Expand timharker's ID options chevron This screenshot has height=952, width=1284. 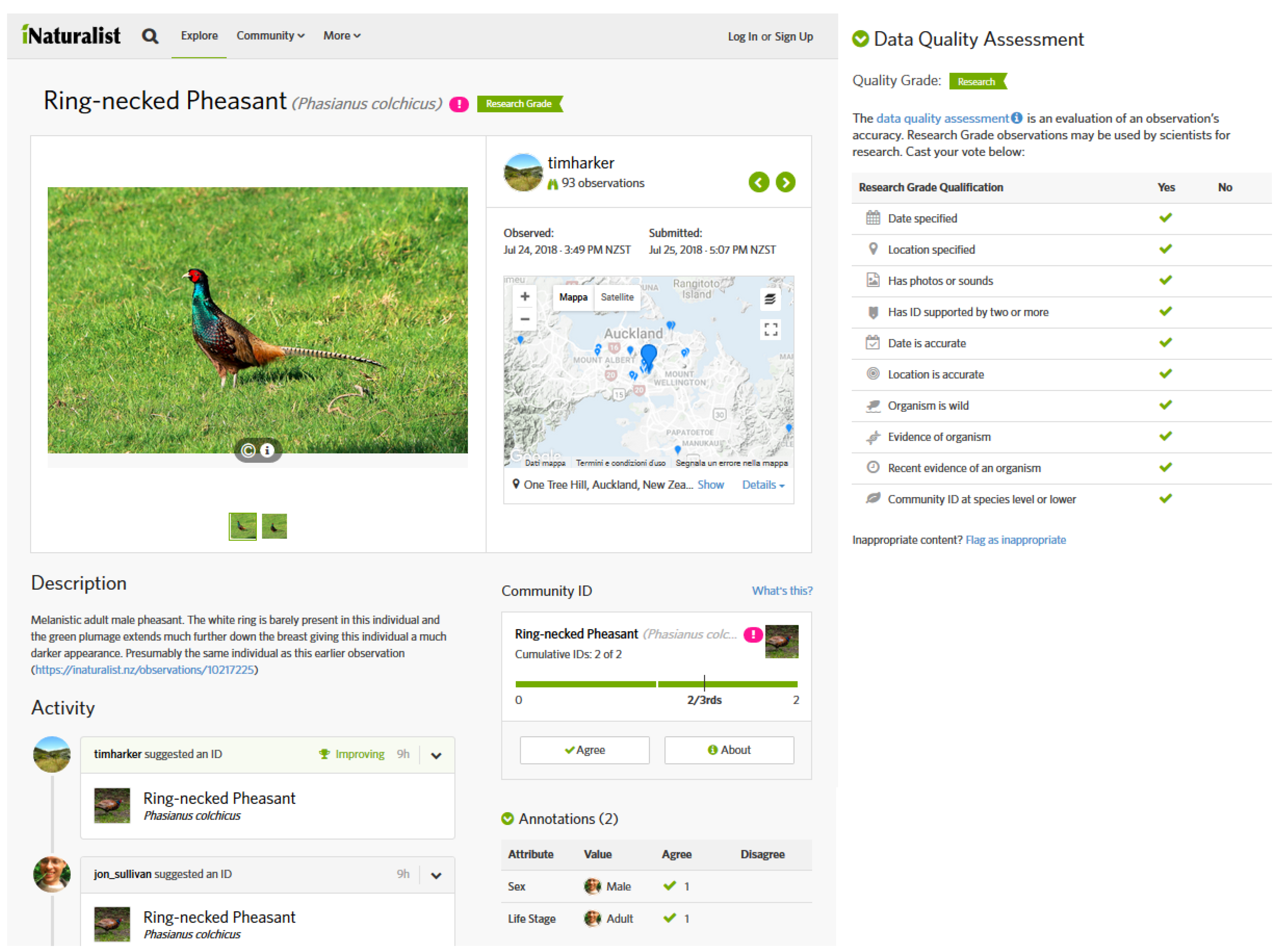[x=436, y=756]
